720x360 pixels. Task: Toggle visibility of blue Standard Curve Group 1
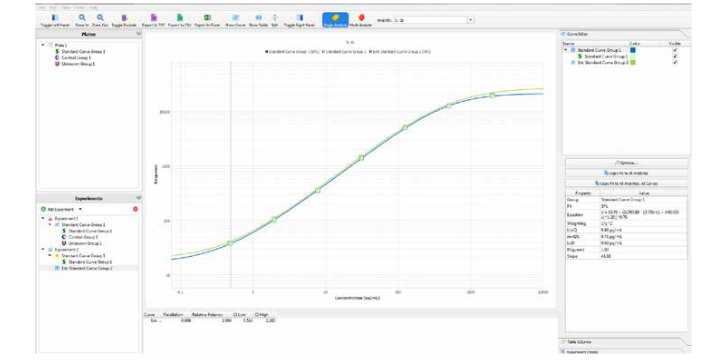[675, 50]
